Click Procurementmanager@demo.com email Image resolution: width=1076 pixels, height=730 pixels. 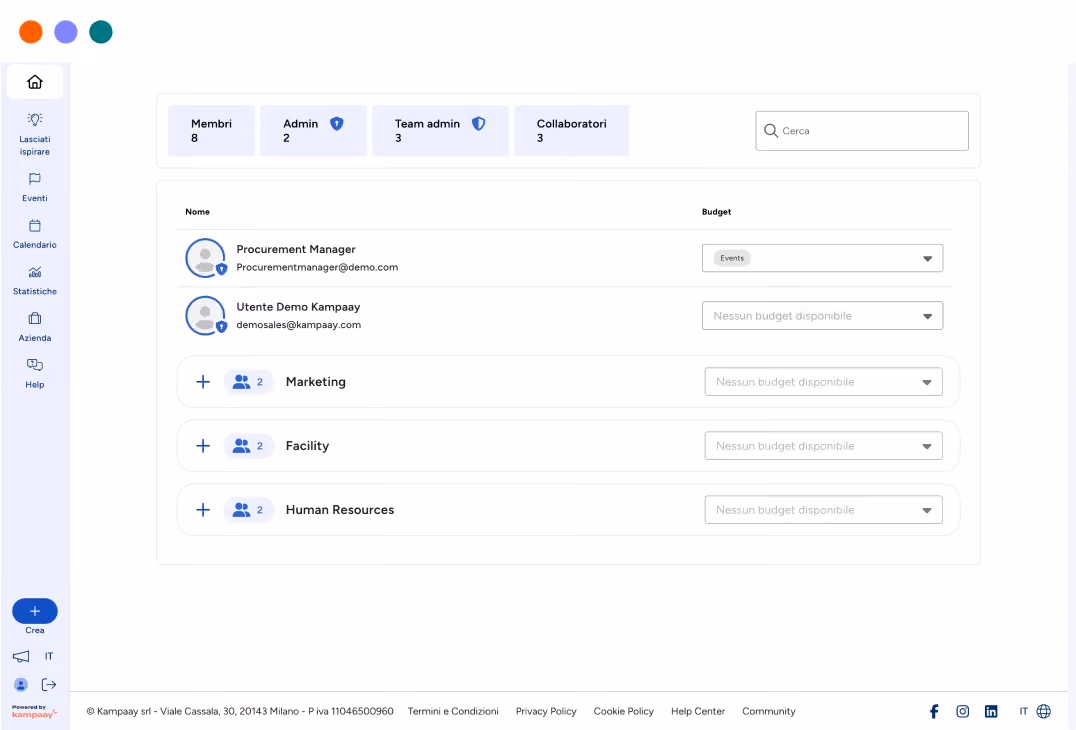coord(317,268)
